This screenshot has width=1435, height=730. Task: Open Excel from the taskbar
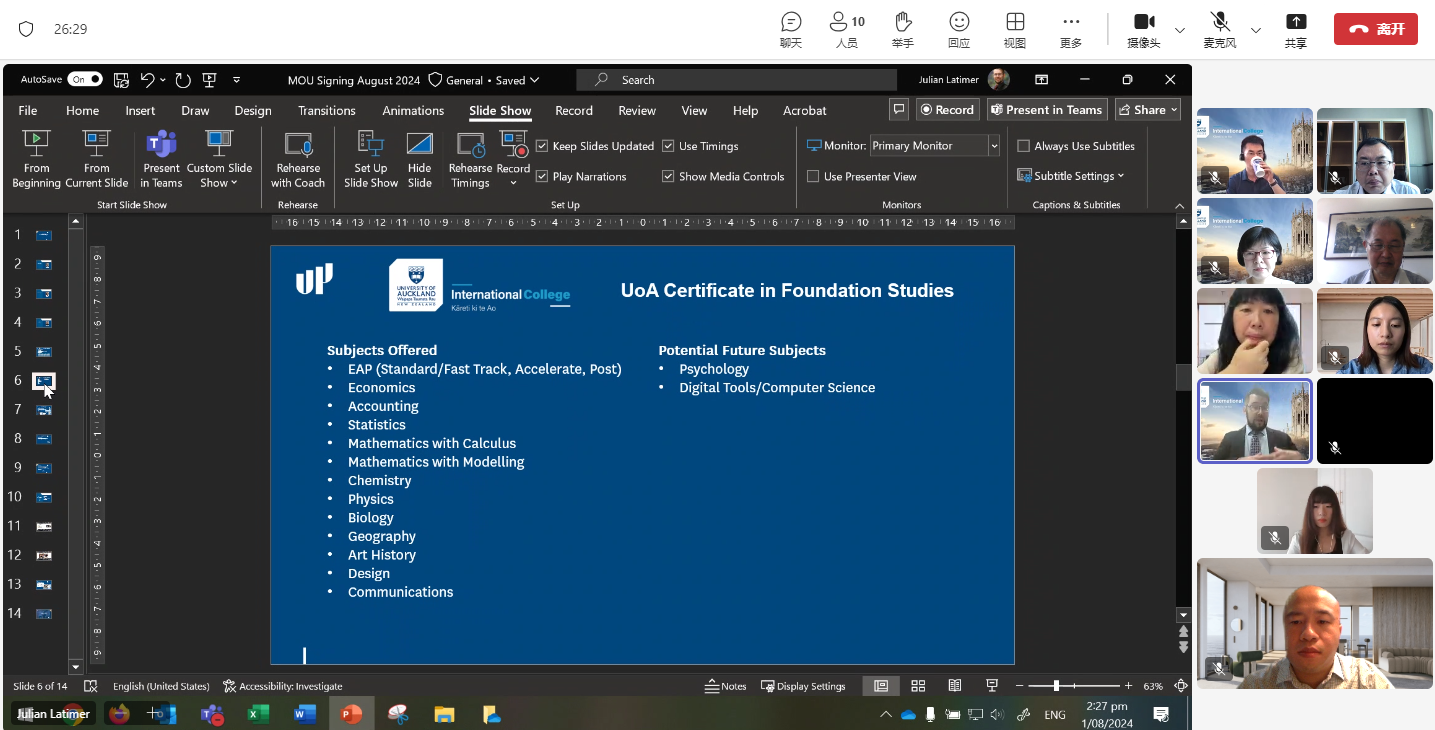[x=257, y=714]
